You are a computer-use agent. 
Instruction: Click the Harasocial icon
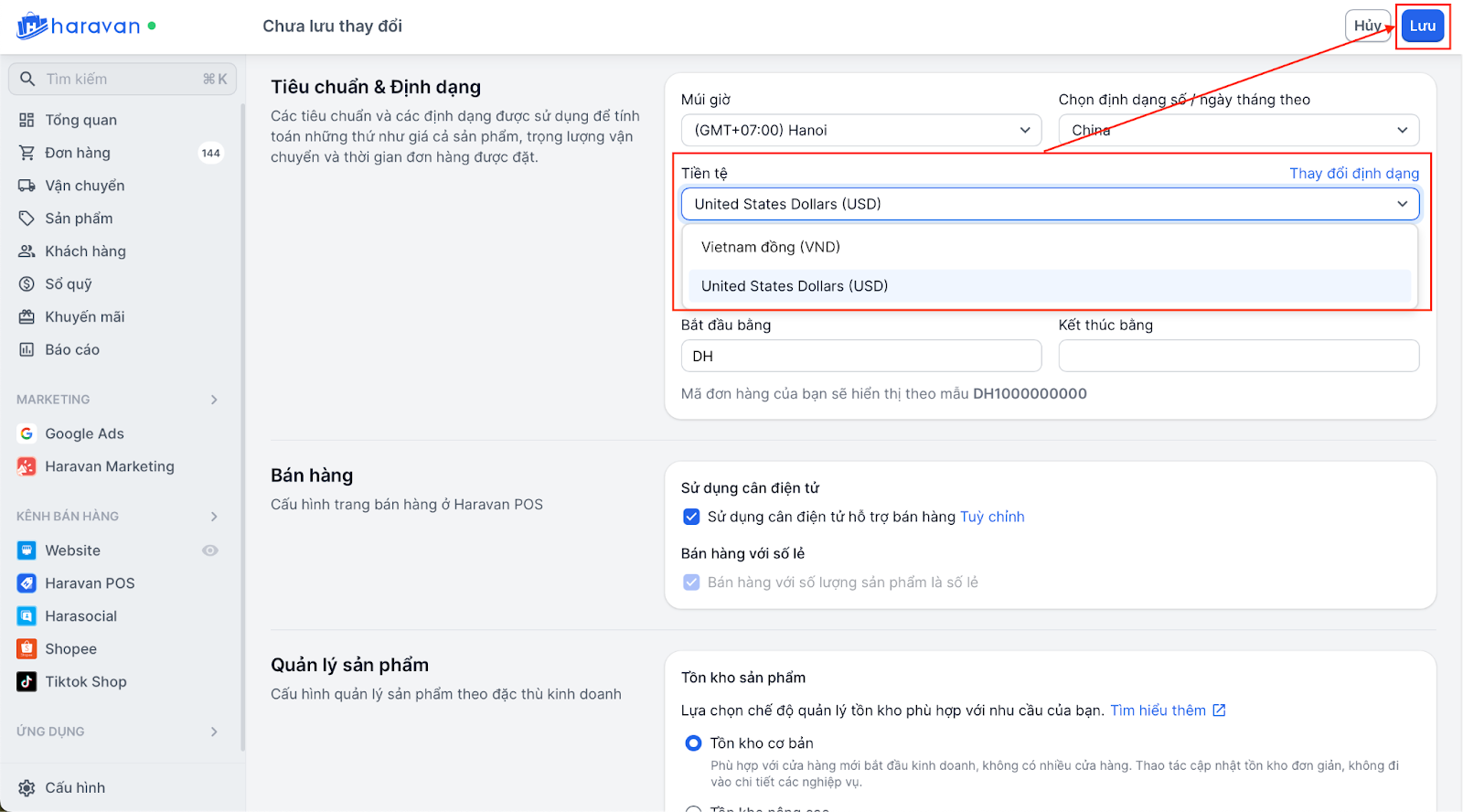27,616
